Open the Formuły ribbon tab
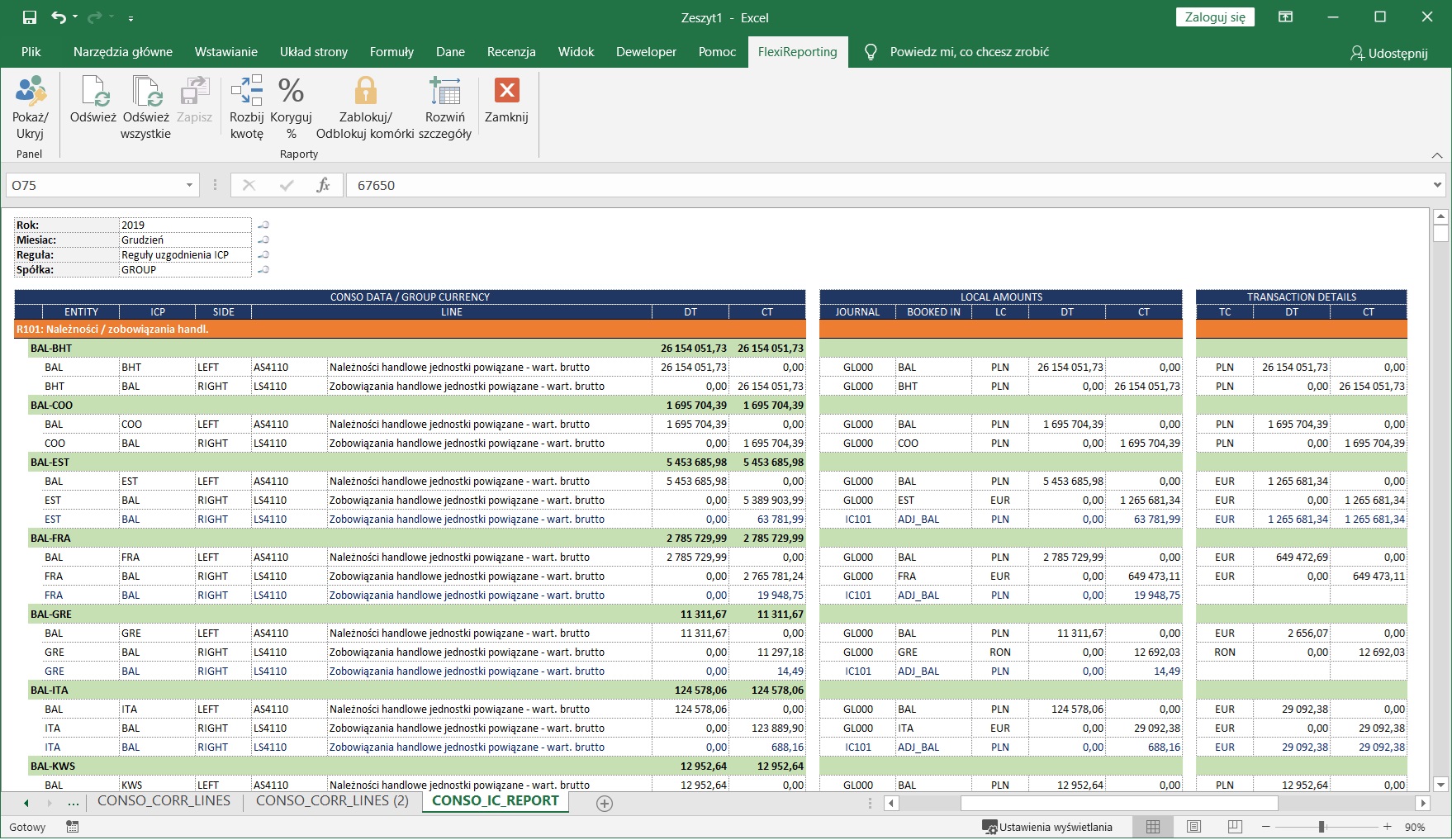The image size is (1452, 840). click(x=391, y=52)
